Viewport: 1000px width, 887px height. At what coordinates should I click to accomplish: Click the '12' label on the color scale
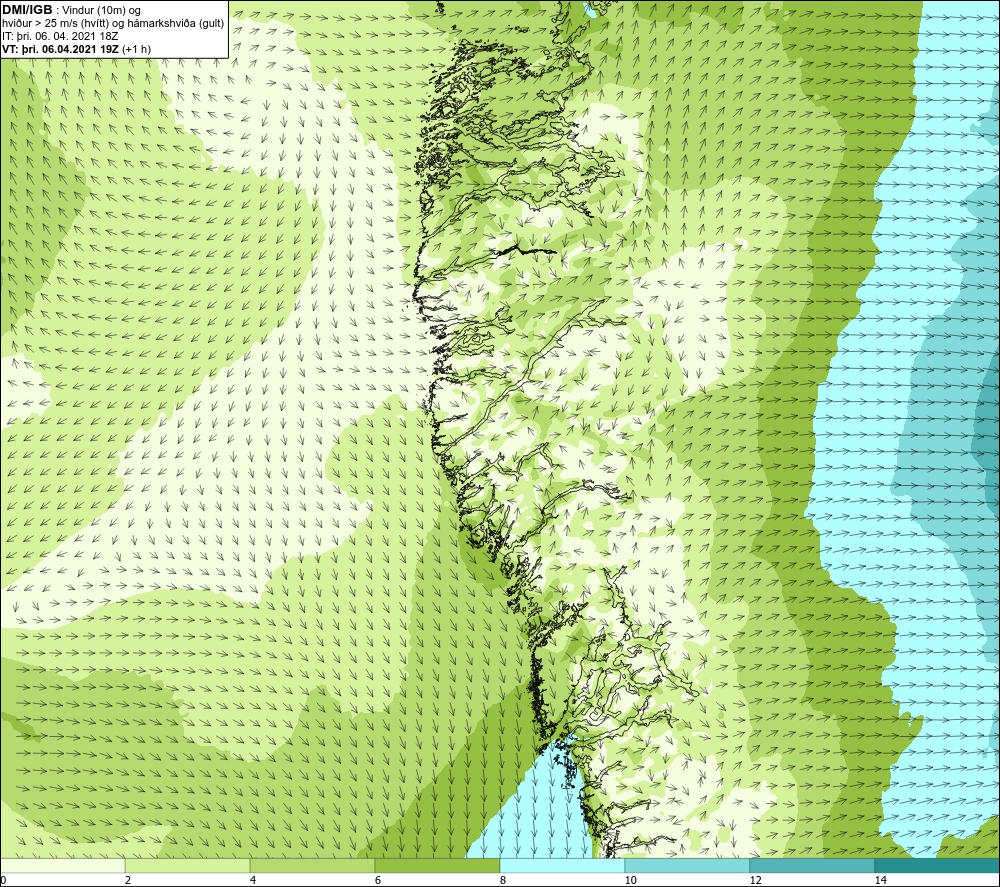(755, 880)
